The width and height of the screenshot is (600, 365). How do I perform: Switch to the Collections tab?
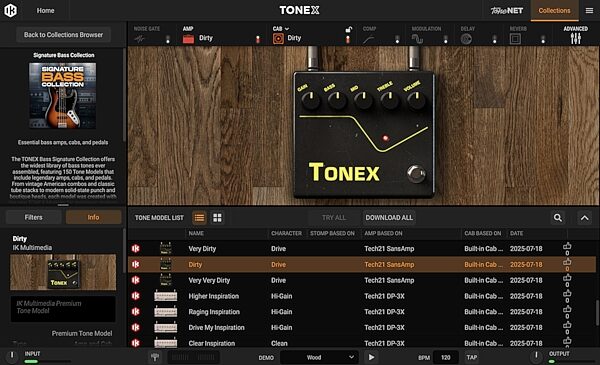click(554, 11)
